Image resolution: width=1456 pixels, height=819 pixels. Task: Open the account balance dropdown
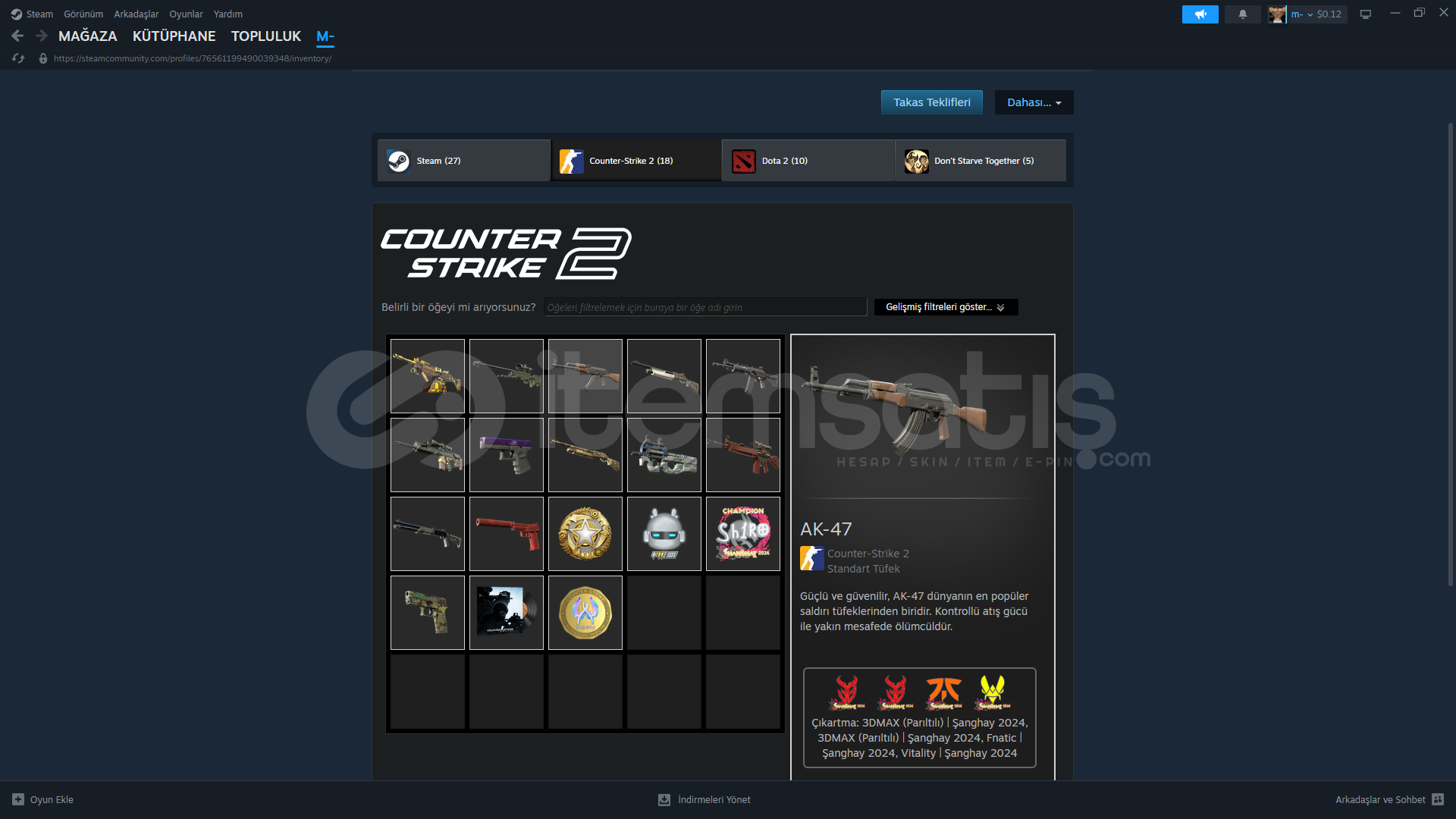tap(1316, 14)
